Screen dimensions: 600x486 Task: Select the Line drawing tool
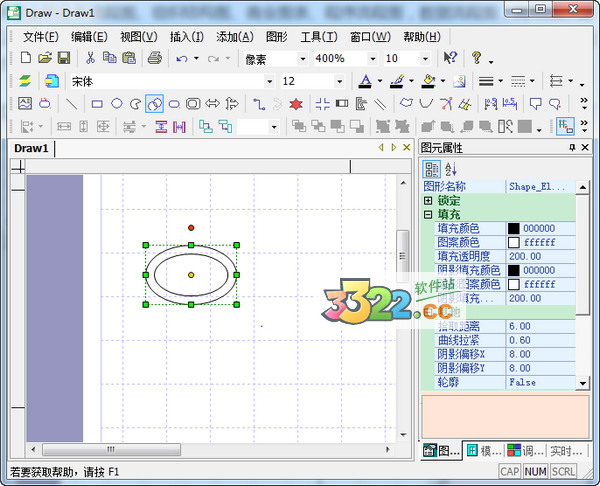[72, 103]
